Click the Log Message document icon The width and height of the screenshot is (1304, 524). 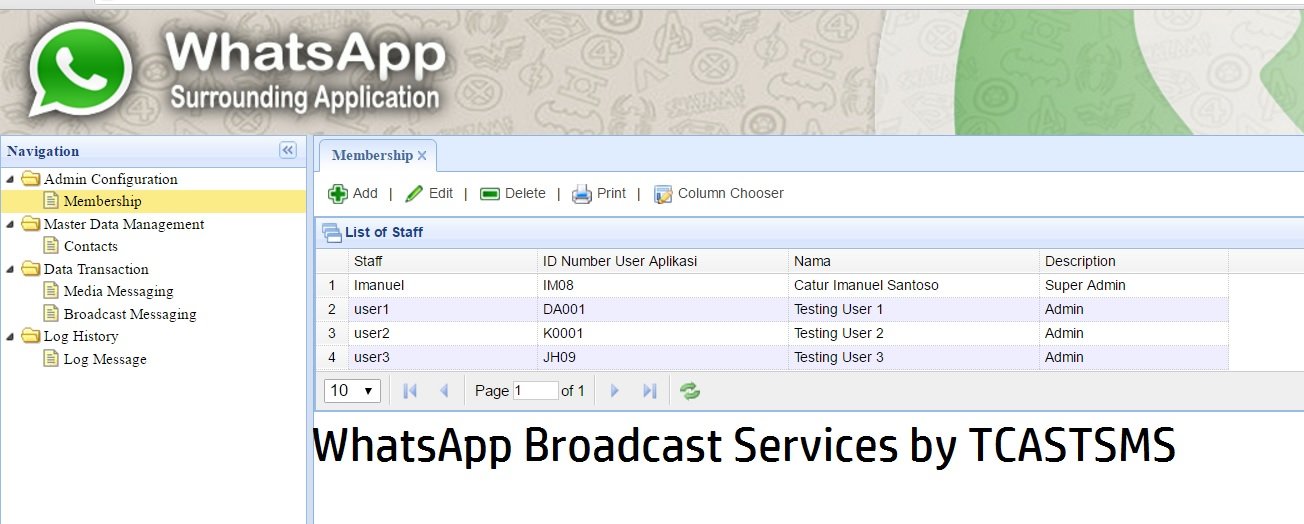(x=51, y=359)
